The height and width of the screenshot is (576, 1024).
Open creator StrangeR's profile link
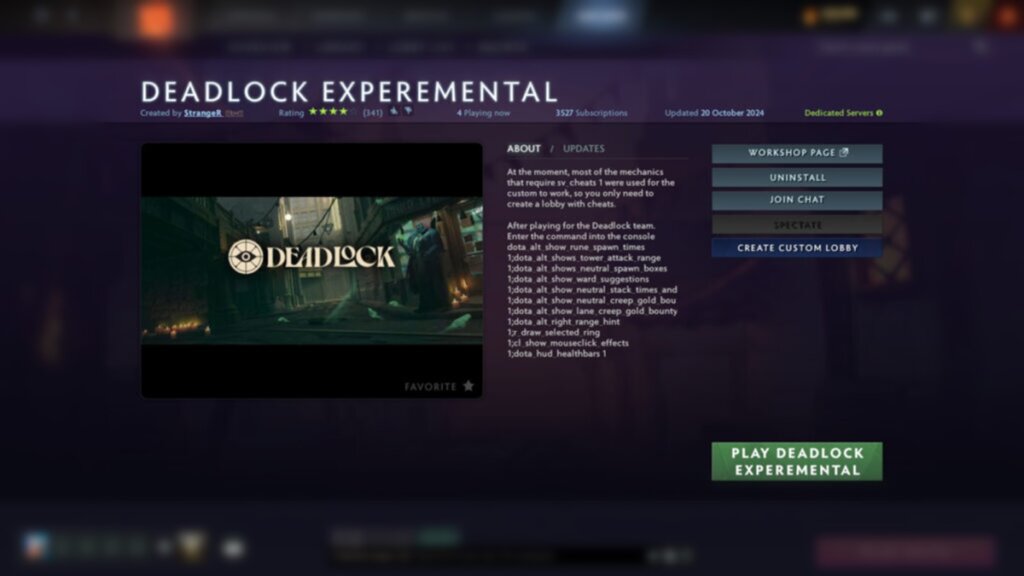point(201,113)
